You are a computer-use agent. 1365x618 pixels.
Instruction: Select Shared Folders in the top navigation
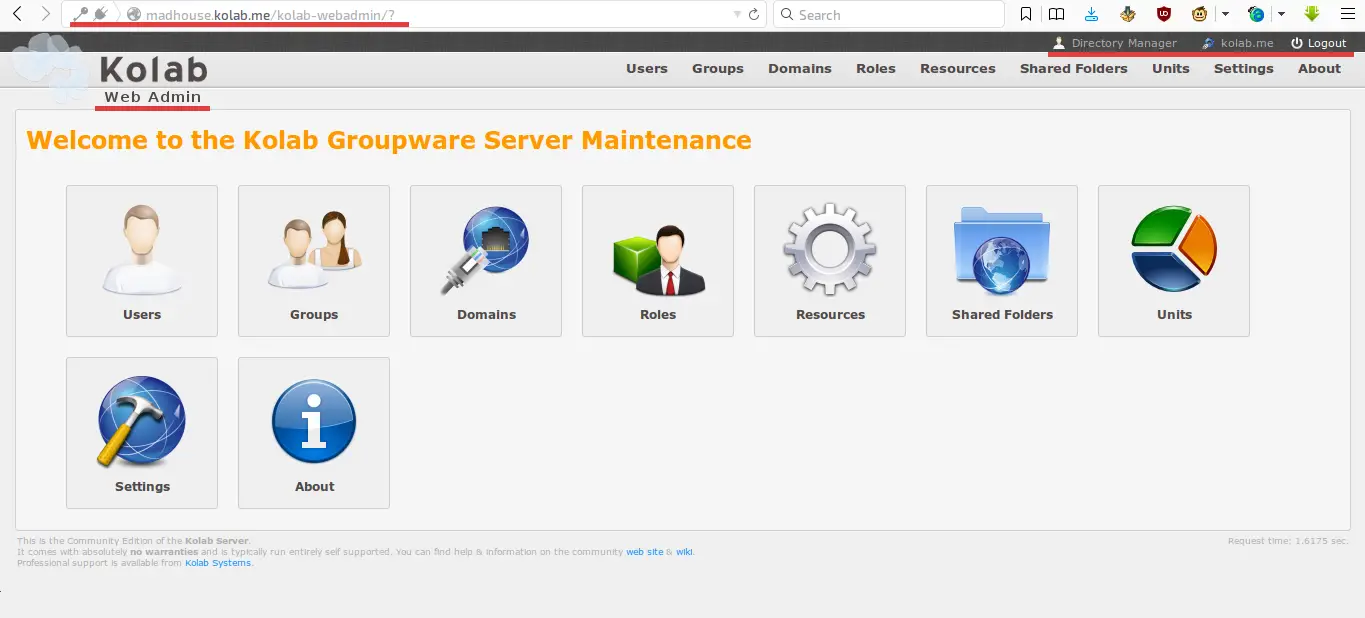(1074, 68)
